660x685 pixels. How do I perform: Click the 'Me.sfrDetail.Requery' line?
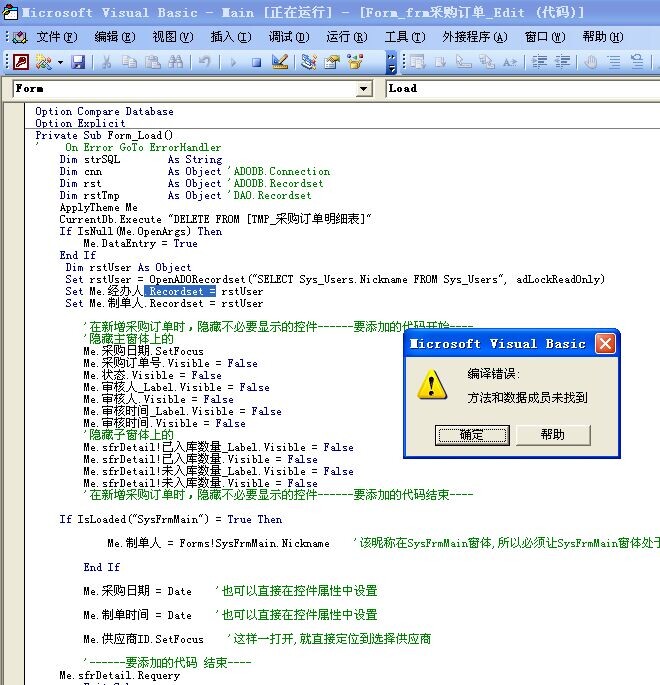(x=120, y=675)
